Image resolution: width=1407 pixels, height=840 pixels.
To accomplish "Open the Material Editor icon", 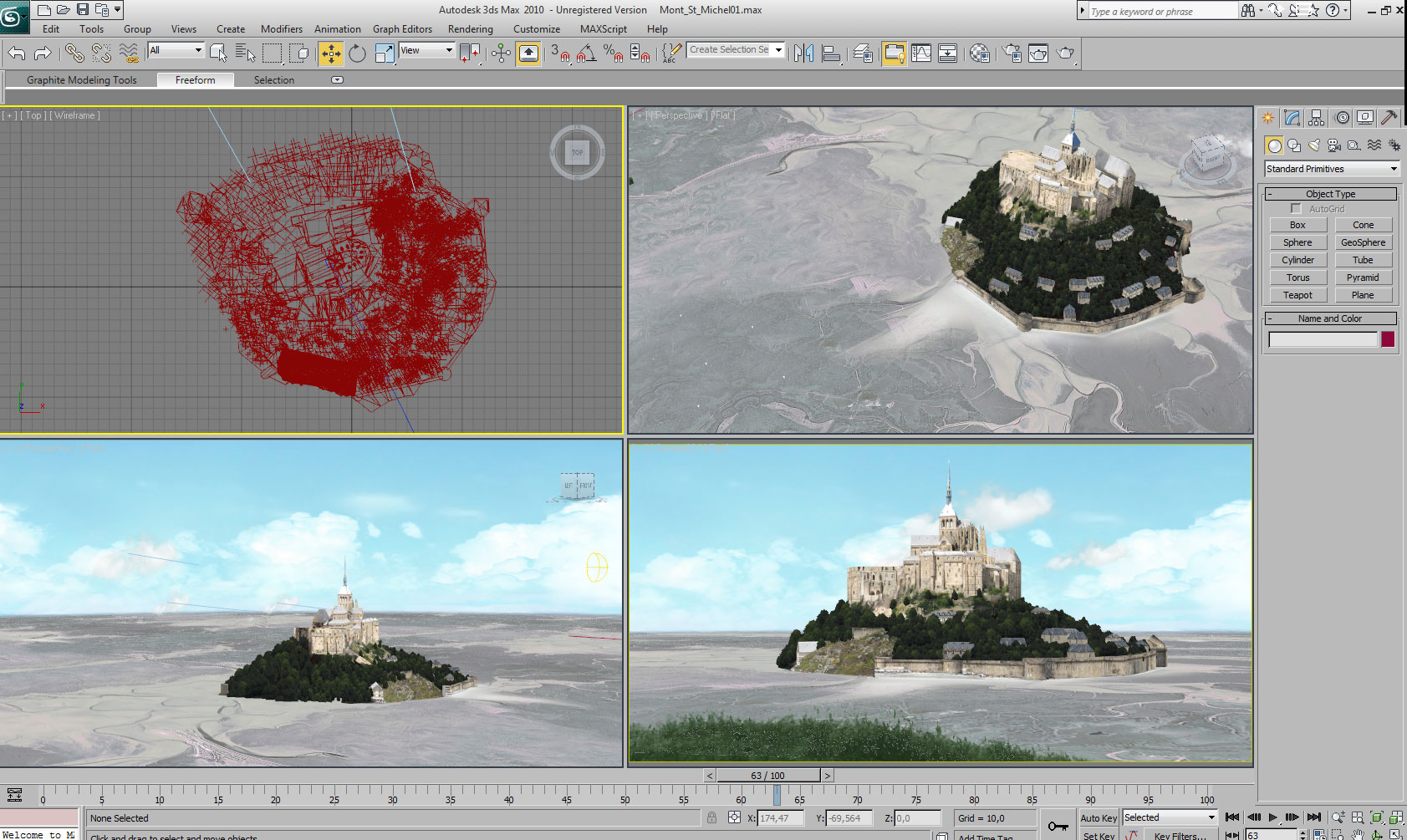I will point(980,53).
